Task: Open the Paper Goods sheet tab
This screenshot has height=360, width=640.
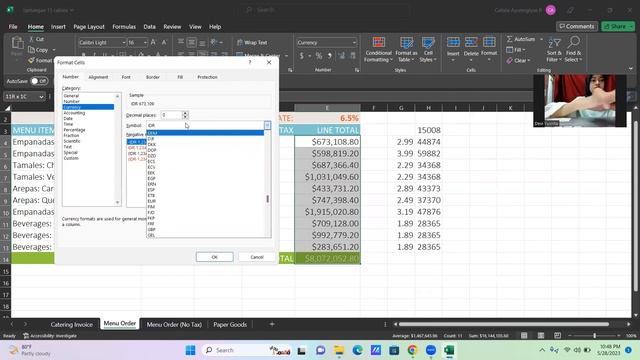Action: coord(230,324)
